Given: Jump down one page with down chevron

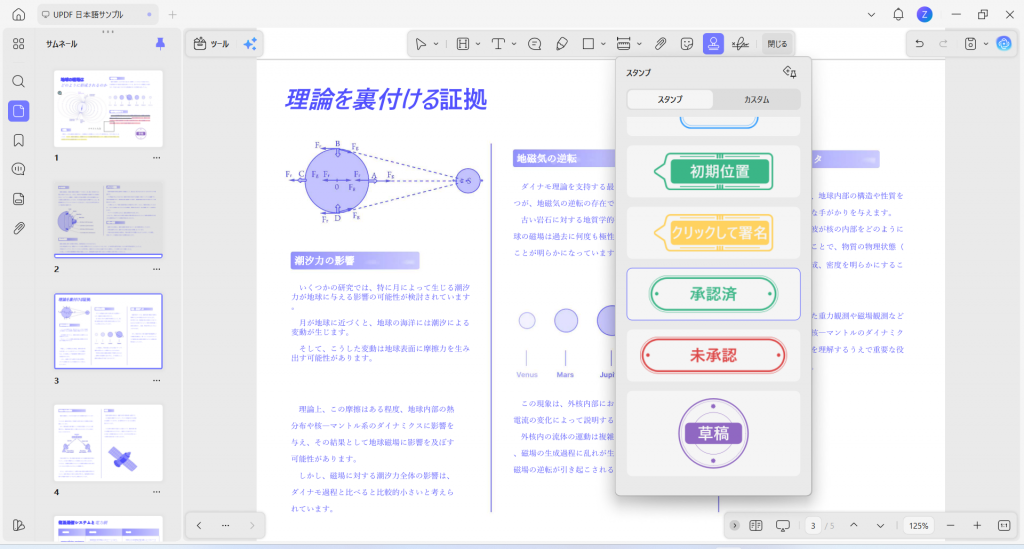Looking at the screenshot, I should coord(880,525).
